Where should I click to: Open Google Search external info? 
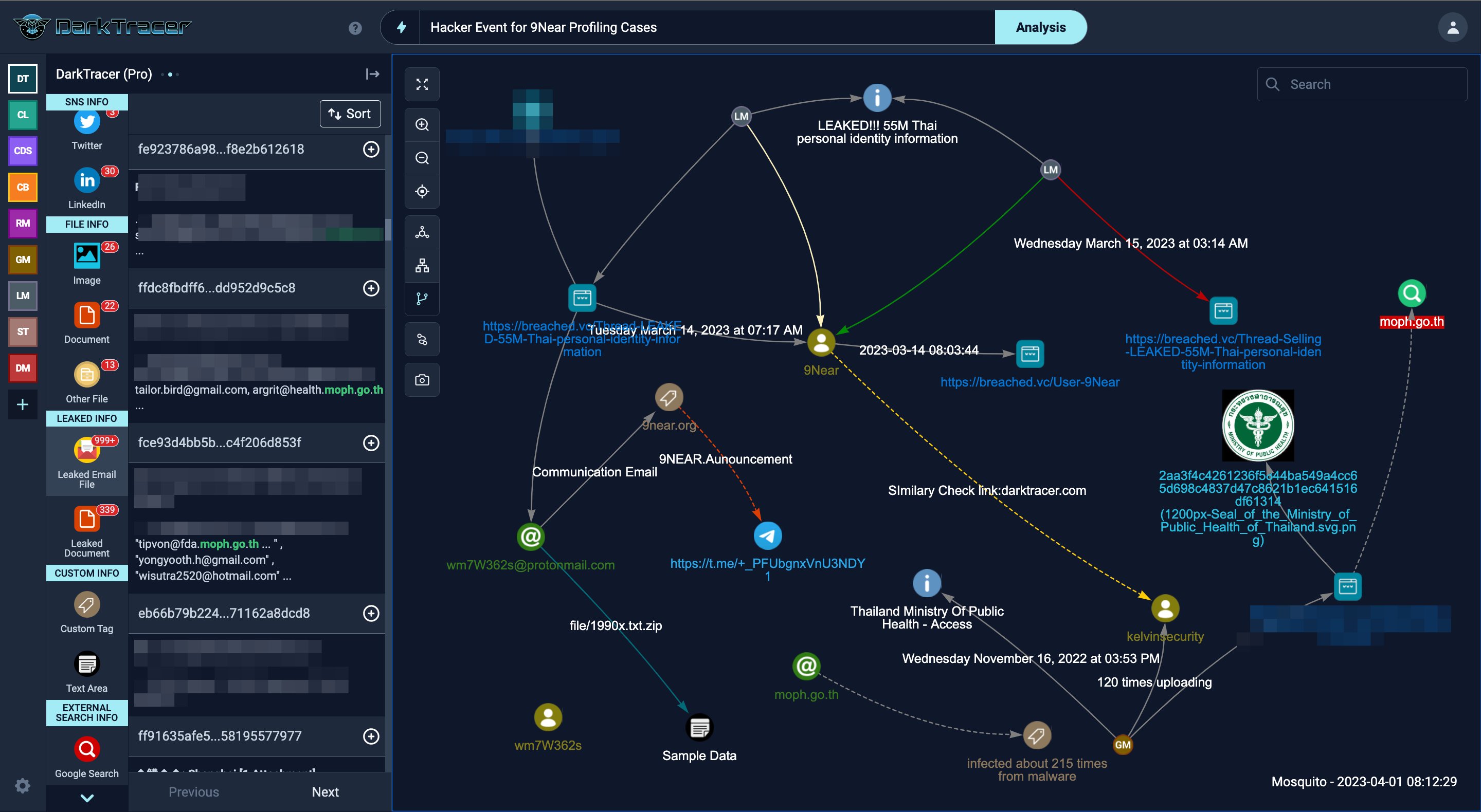pyautogui.click(x=87, y=758)
